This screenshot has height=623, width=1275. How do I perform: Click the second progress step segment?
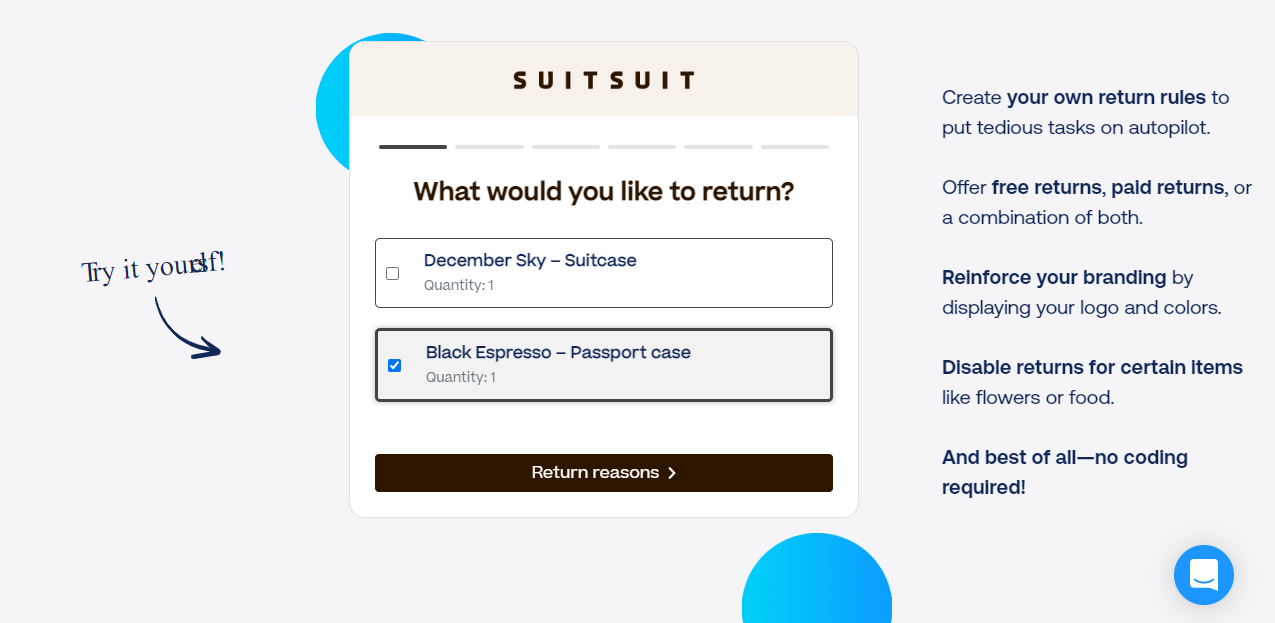point(489,147)
